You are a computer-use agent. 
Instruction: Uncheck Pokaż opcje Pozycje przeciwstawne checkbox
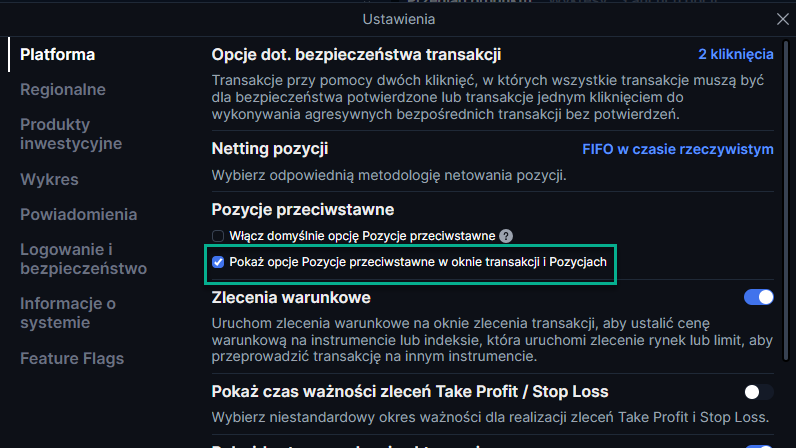(218, 262)
